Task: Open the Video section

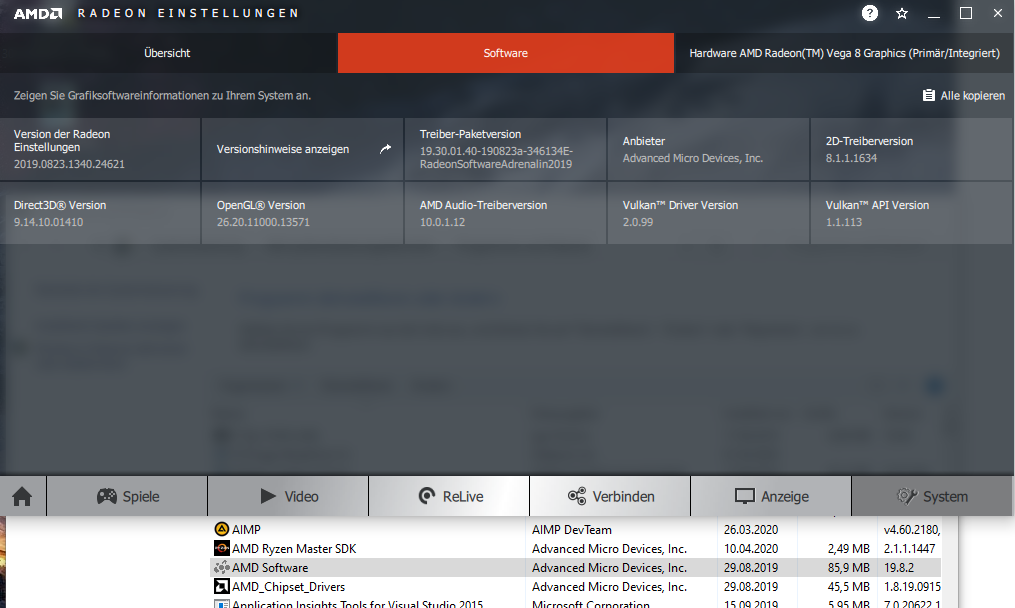Action: pyautogui.click(x=289, y=497)
